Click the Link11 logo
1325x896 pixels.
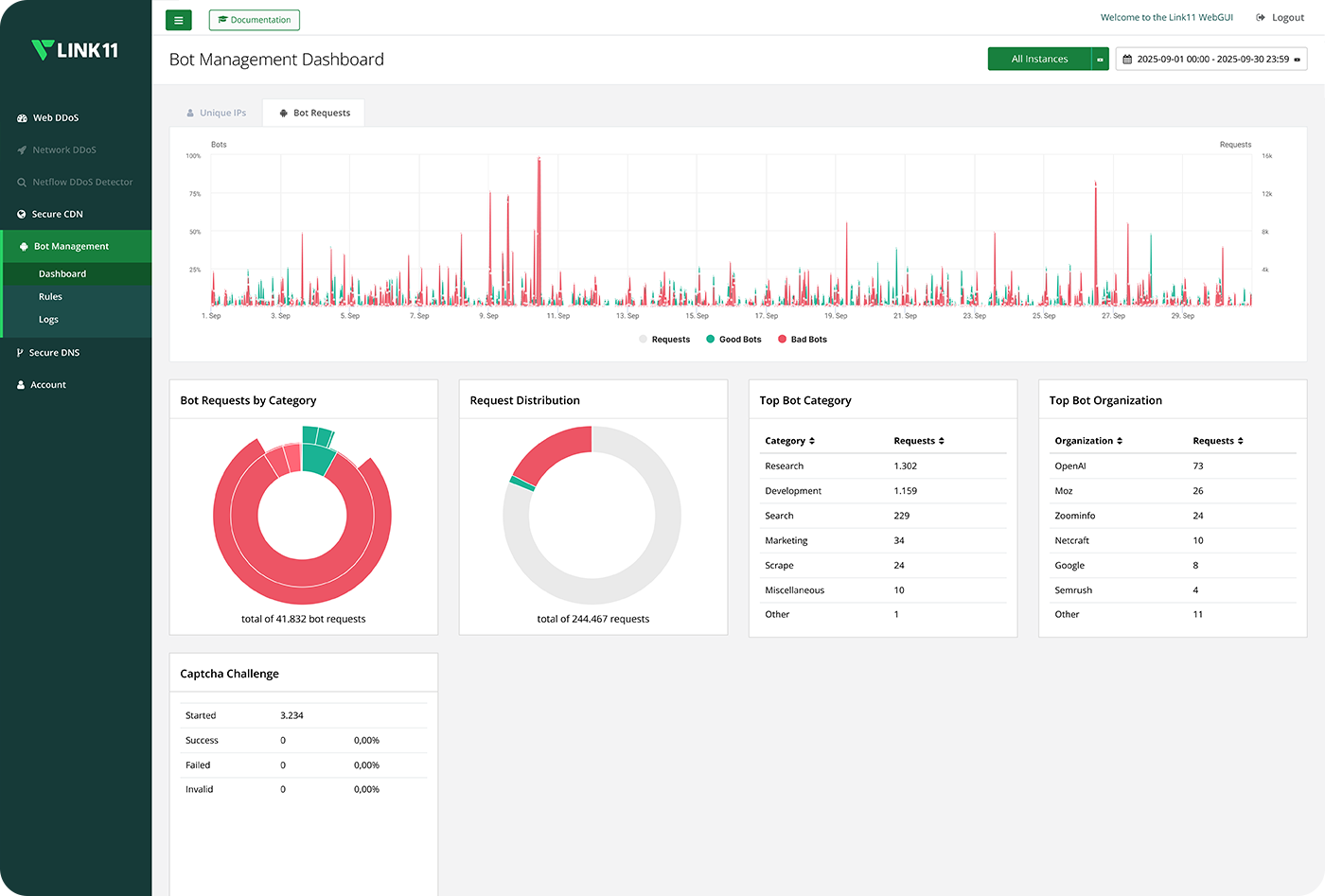click(76, 50)
